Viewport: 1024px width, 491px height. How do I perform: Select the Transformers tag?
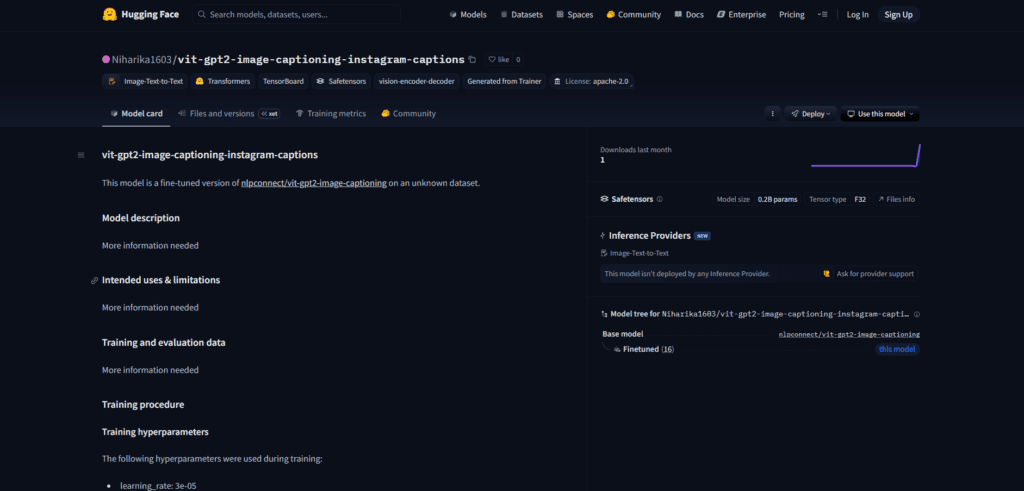tap(223, 82)
